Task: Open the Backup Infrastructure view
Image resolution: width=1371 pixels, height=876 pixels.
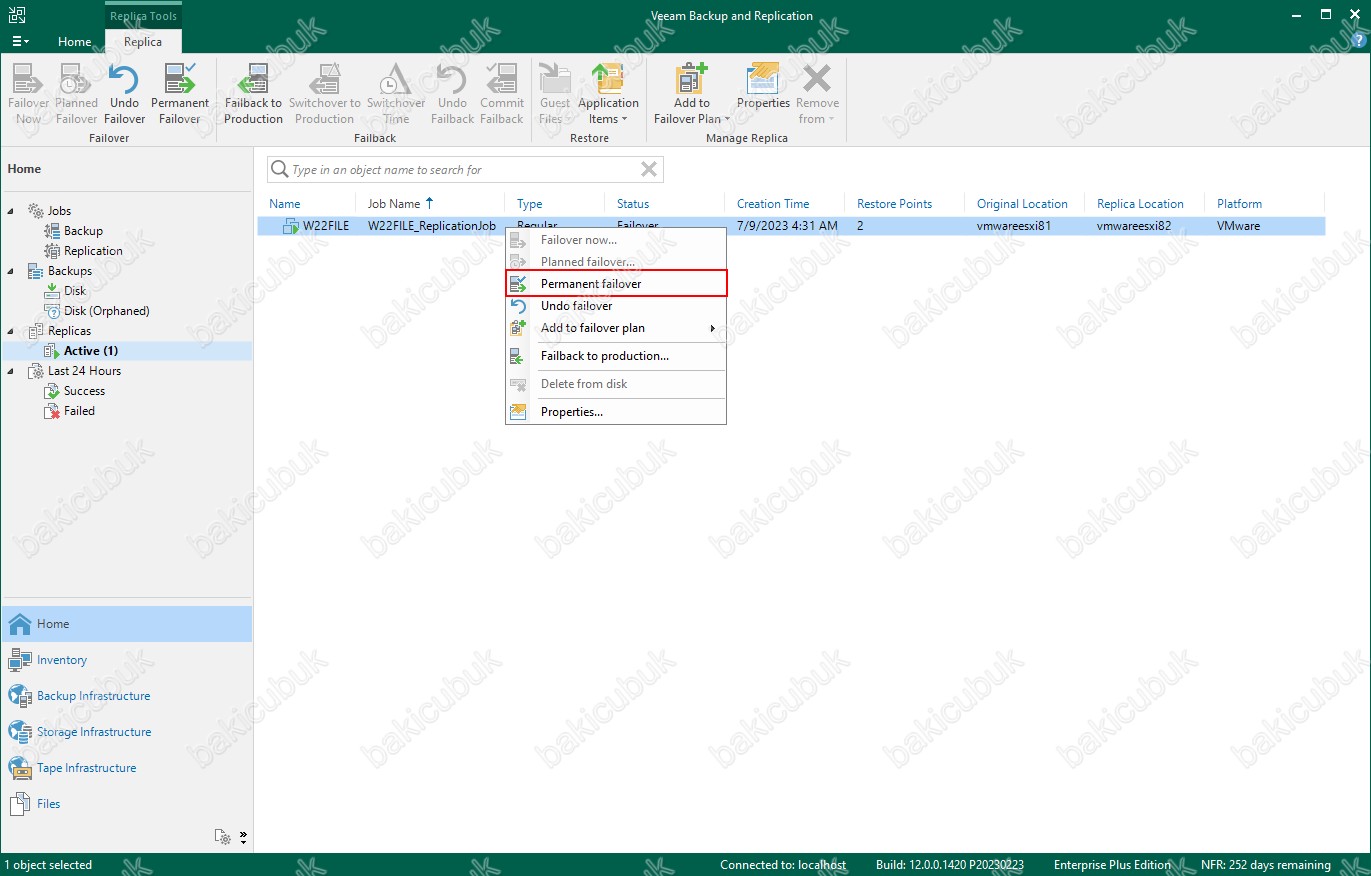Action: coord(126,696)
